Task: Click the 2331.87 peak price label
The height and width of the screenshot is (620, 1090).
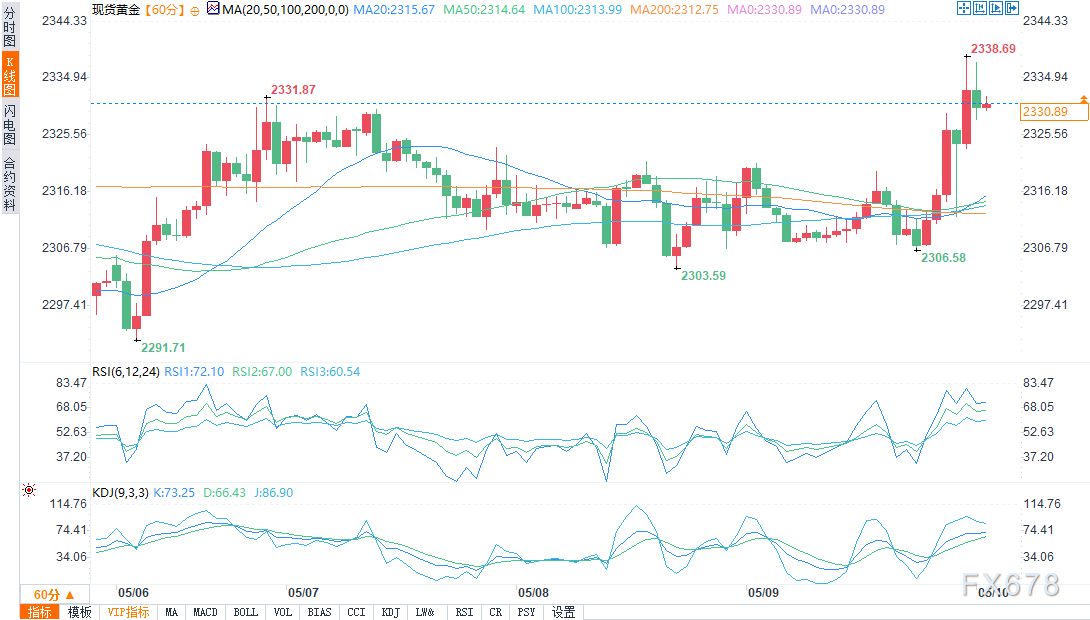Action: [293, 90]
